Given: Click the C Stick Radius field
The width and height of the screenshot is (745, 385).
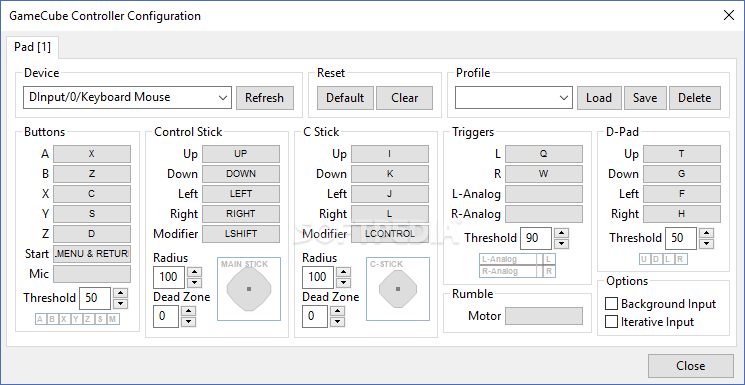Looking at the screenshot, I should point(318,277).
